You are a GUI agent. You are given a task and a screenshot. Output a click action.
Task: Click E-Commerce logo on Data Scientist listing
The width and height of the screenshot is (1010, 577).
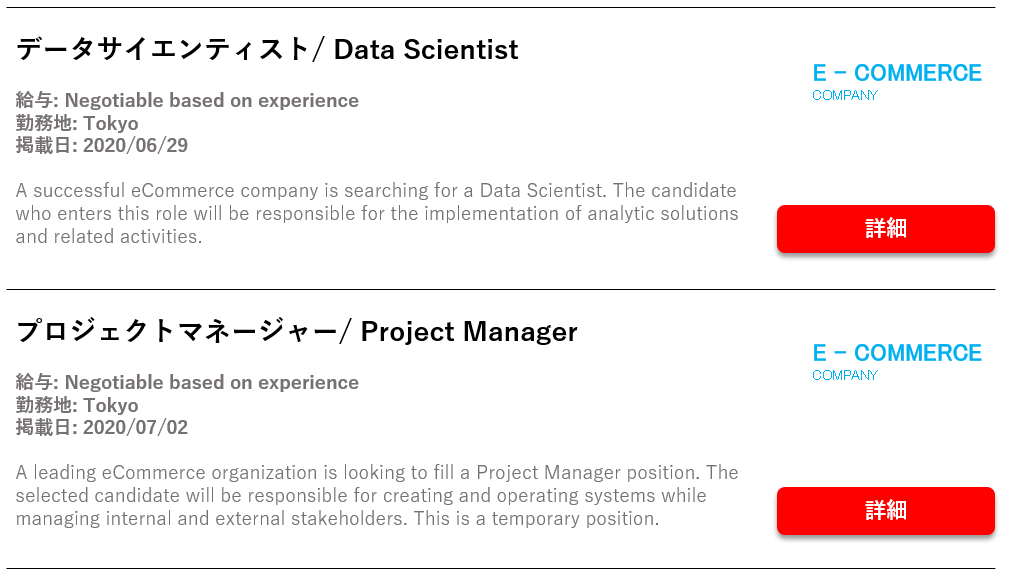(897, 82)
